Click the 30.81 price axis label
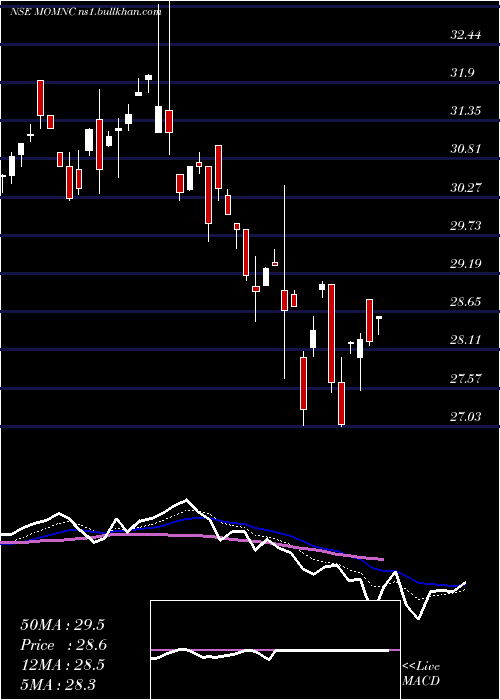Image resolution: width=500 pixels, height=700 pixels. coord(466,149)
